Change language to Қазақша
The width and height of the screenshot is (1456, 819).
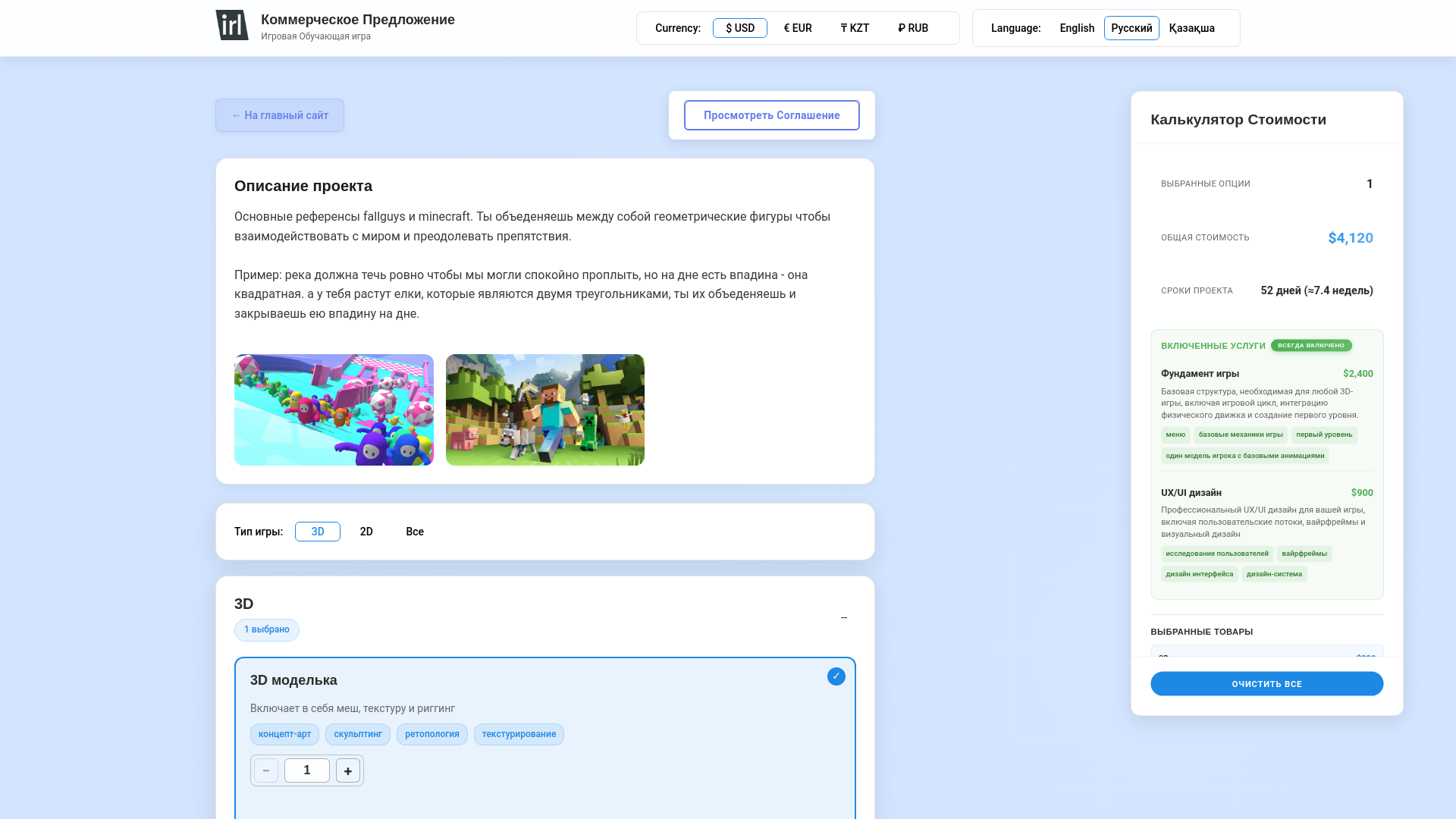tap(1192, 28)
